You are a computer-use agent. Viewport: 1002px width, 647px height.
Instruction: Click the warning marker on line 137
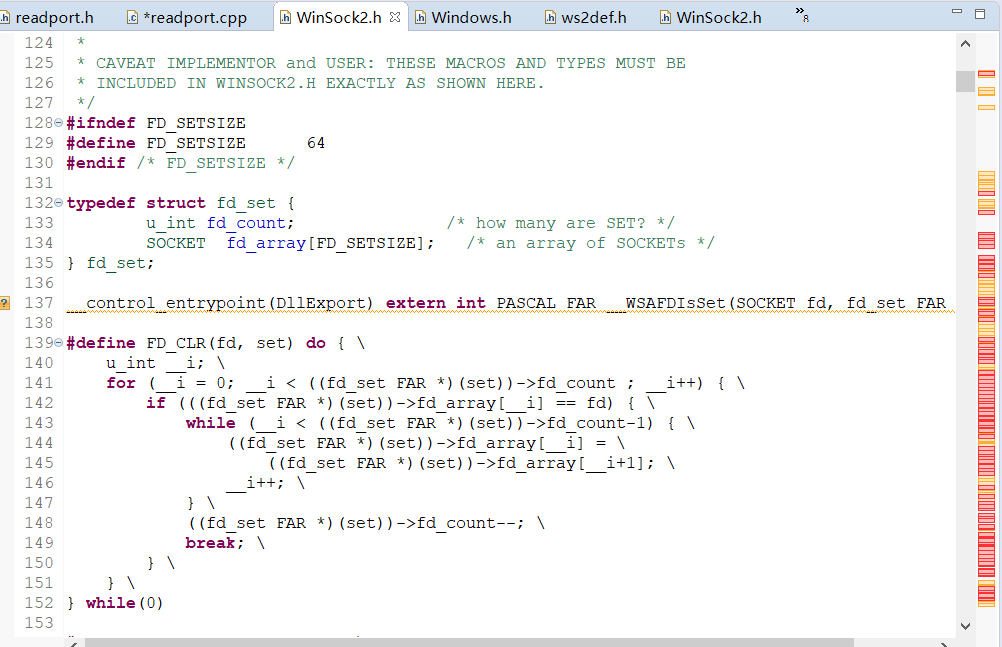5,303
